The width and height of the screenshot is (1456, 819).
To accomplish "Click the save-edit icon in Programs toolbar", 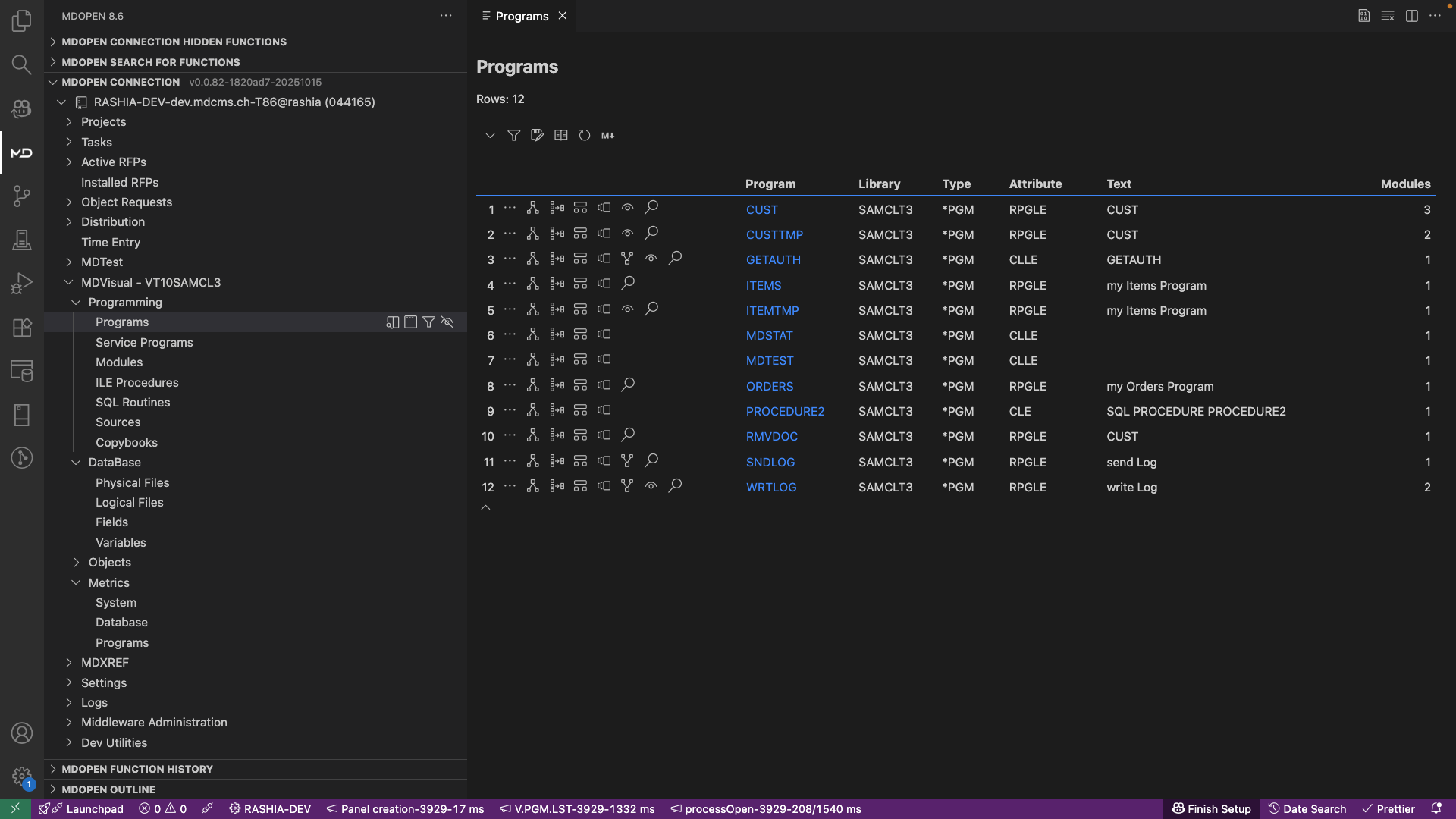I will [x=537, y=135].
